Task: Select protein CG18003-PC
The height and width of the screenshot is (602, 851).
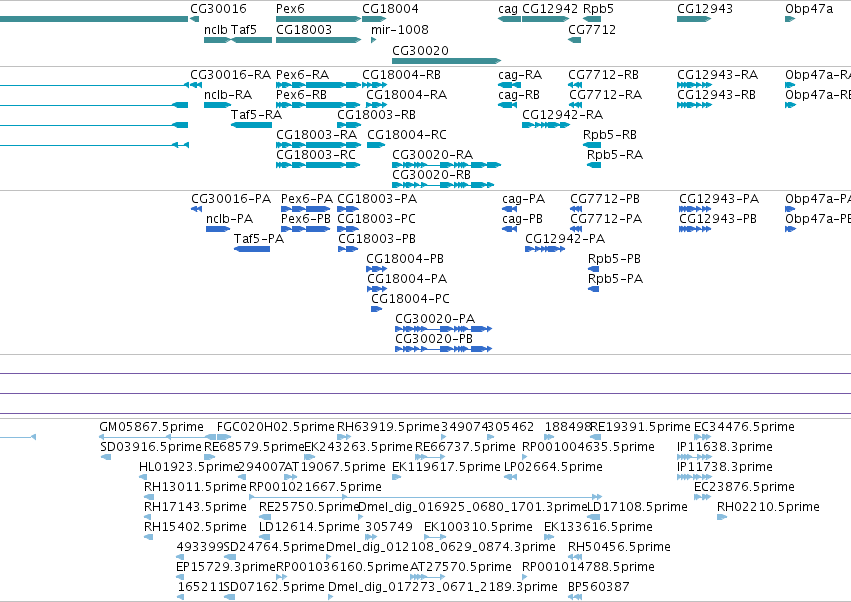Action: tap(377, 219)
